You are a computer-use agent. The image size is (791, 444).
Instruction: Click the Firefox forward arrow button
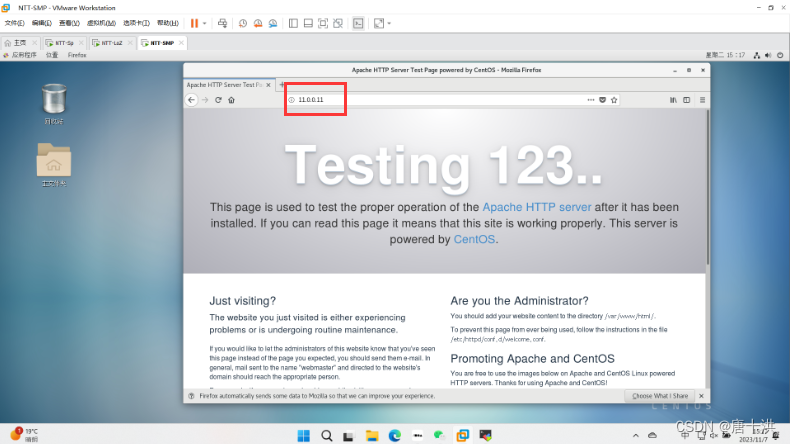[x=205, y=100]
